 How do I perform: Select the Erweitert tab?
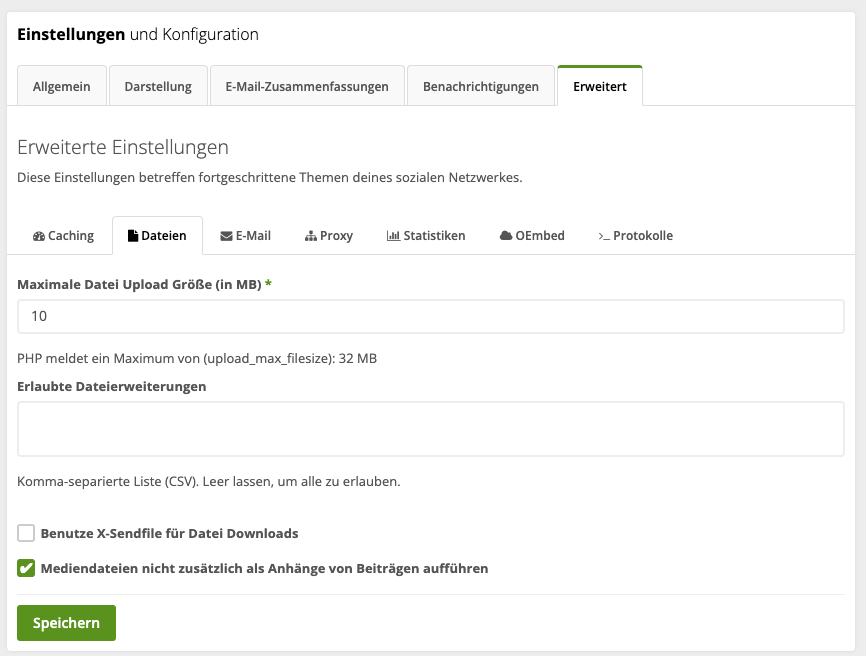599,86
